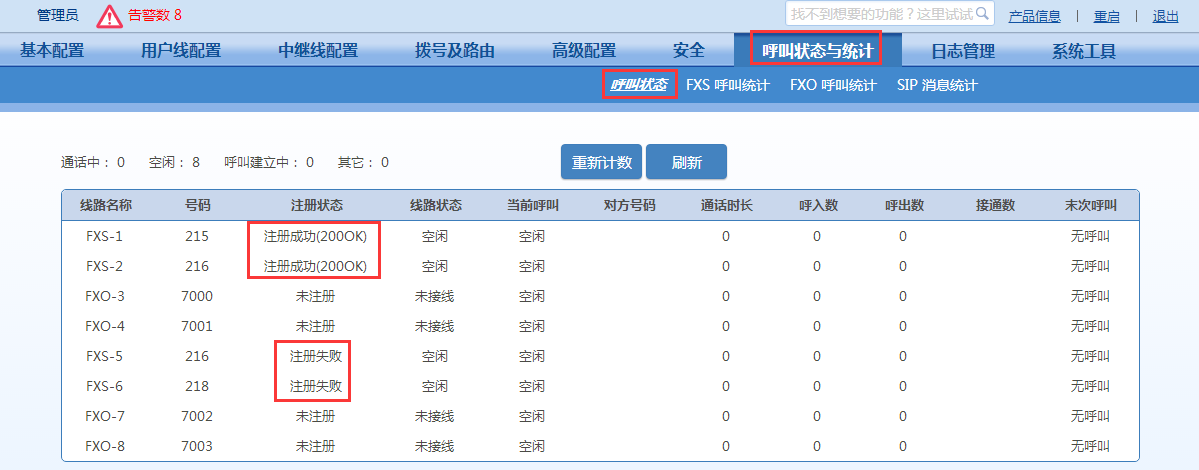Select the 安全 menu item
This screenshot has width=1199, height=470.
[x=689, y=51]
